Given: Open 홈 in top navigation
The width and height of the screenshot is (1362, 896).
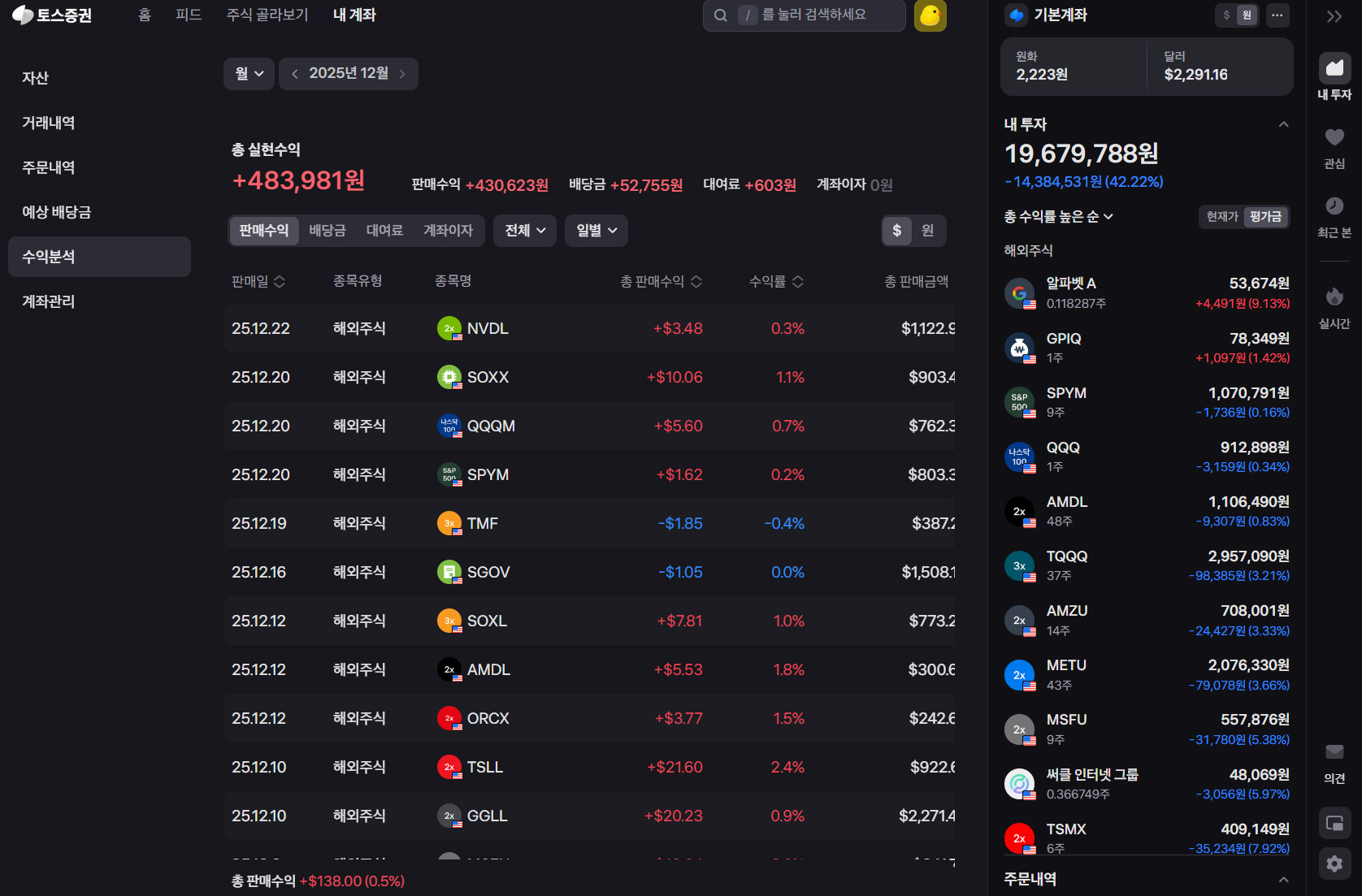Looking at the screenshot, I should [145, 15].
